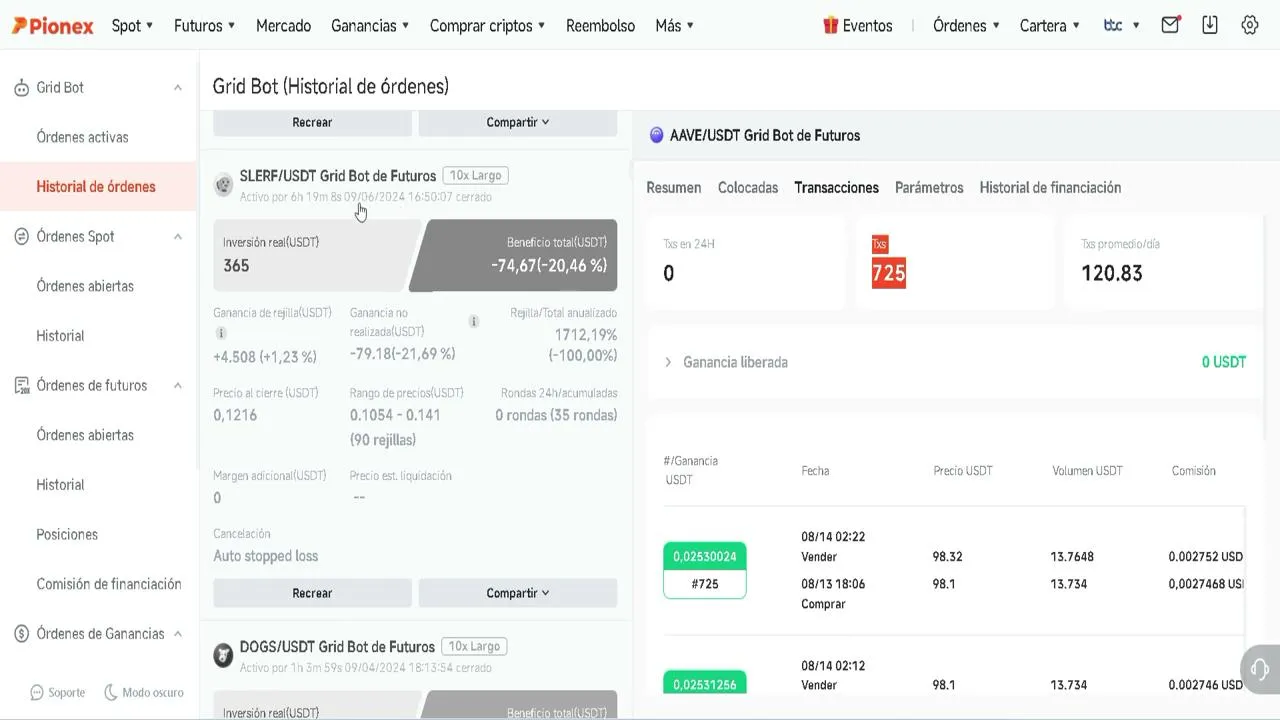Open Comisión de financiación in sidebar
This screenshot has height=720, width=1280.
click(x=109, y=584)
